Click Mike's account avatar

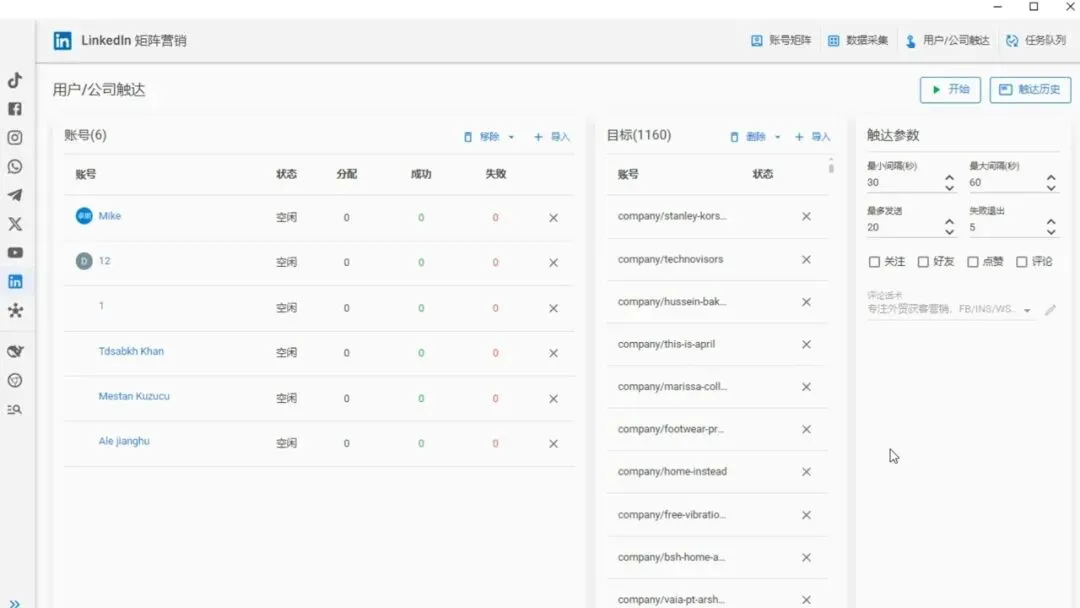click(84, 216)
